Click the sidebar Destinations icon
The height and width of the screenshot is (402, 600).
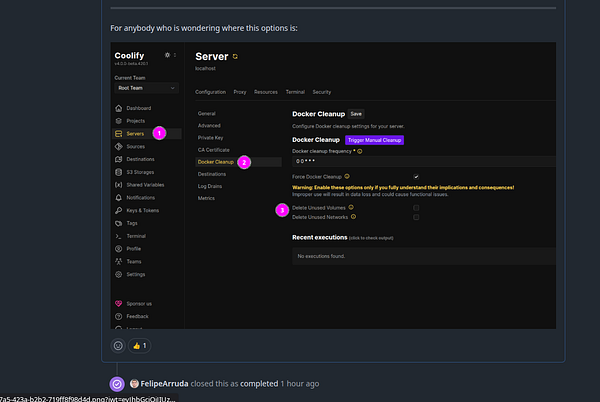coord(119,159)
